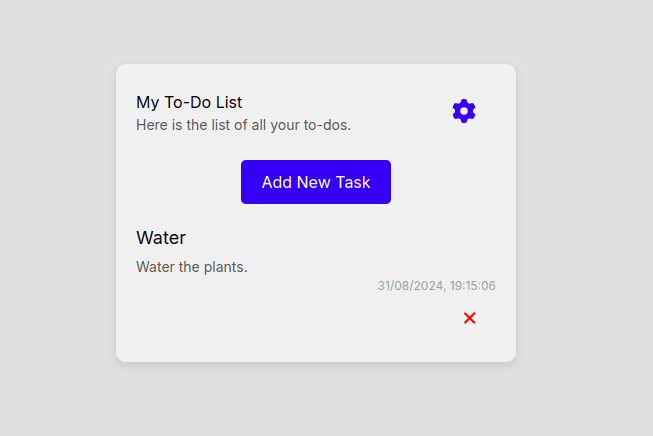Tap the red delete X below timestamp
Viewport: 653px width, 436px height.
[x=470, y=318]
